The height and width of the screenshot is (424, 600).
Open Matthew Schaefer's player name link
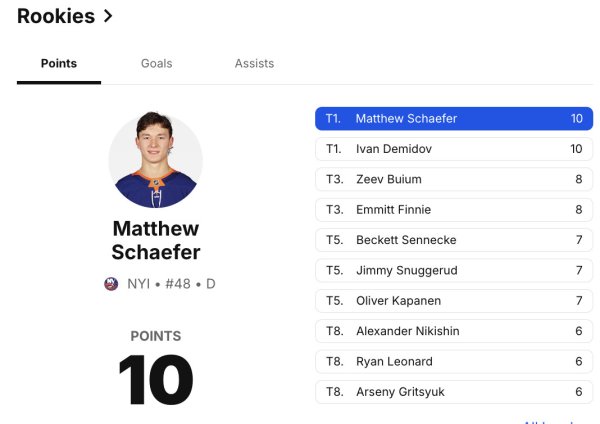click(155, 241)
